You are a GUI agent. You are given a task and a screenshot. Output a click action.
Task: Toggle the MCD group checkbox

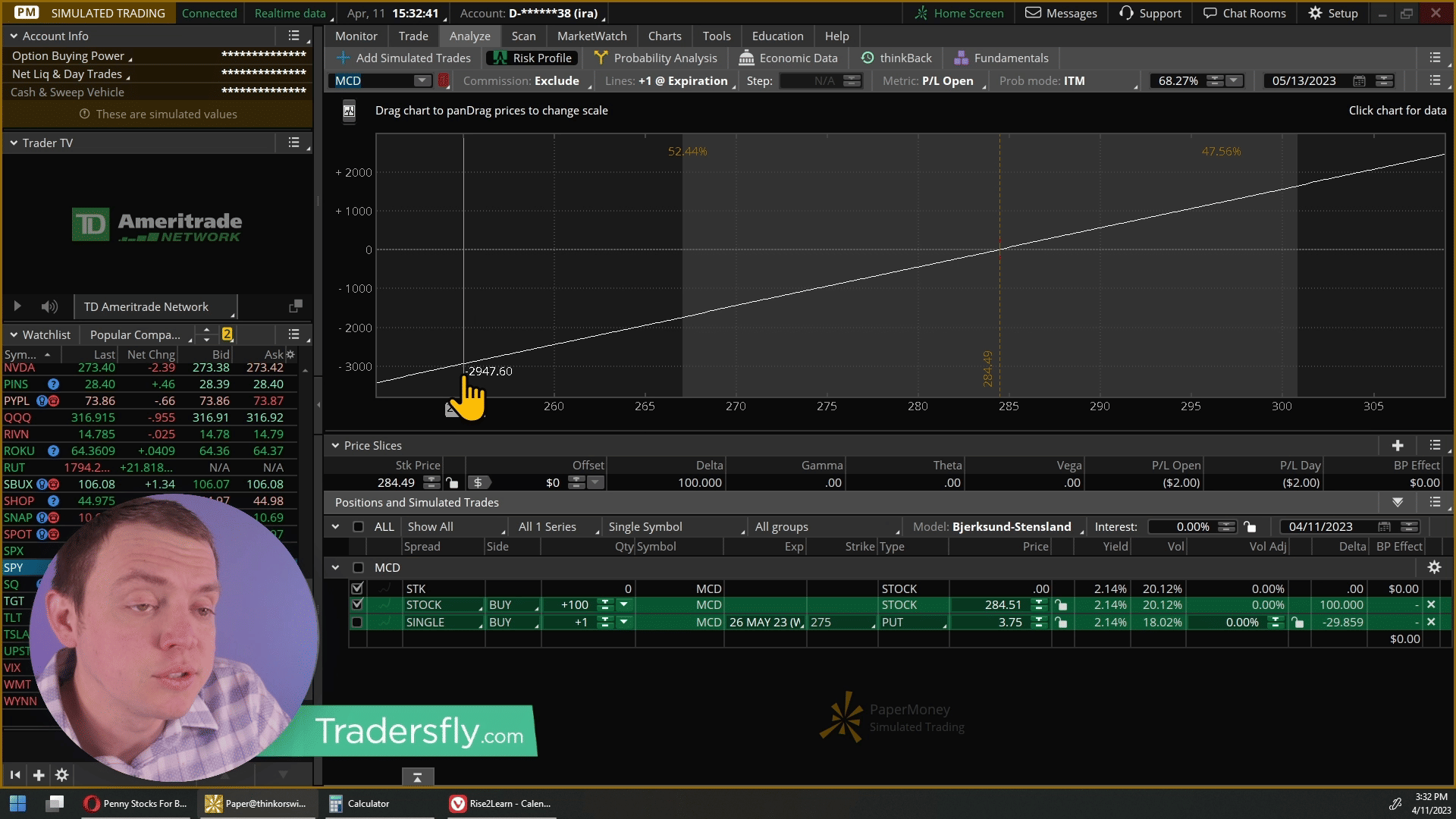[359, 567]
